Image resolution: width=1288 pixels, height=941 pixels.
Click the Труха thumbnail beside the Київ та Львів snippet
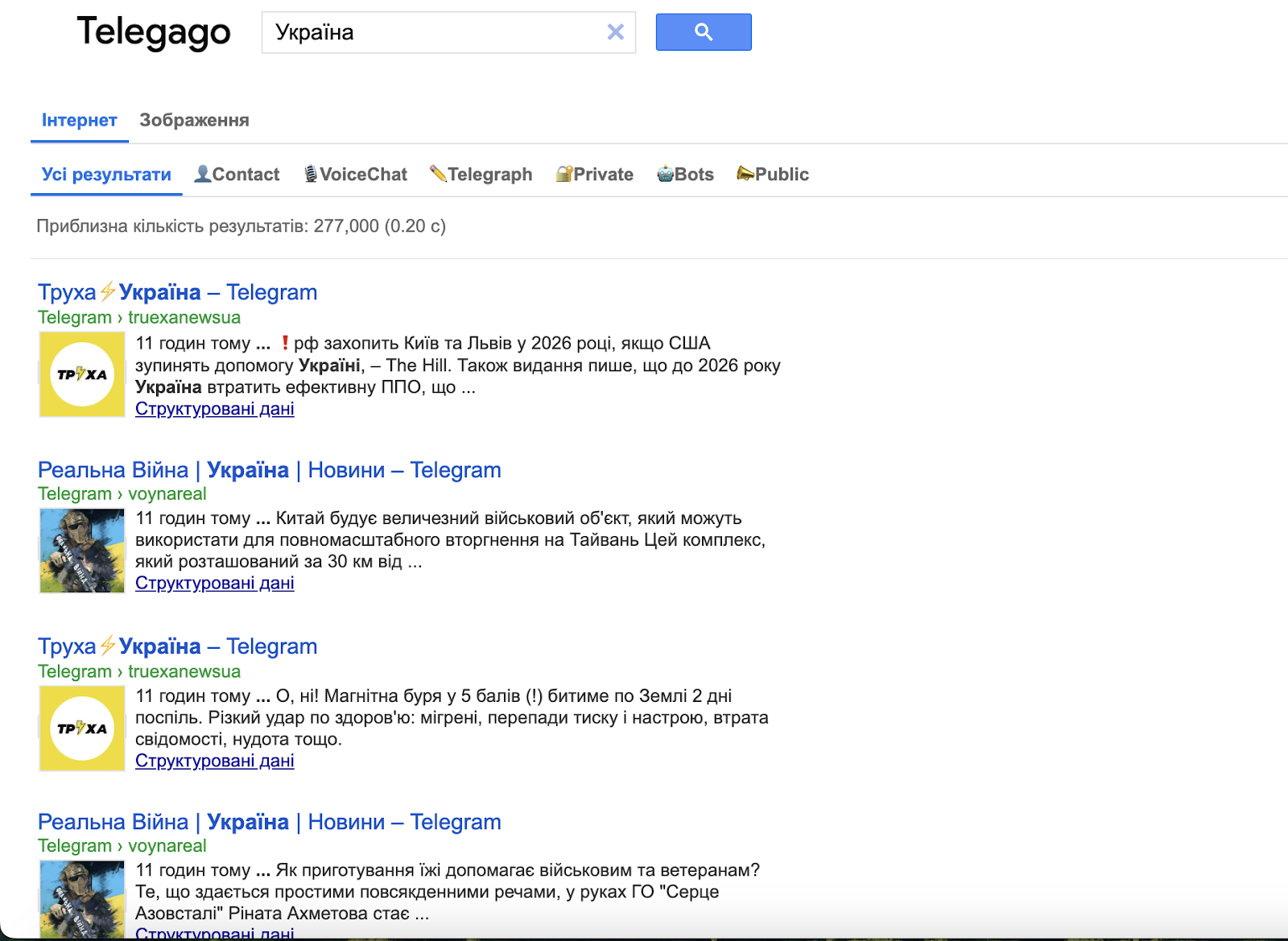click(82, 374)
